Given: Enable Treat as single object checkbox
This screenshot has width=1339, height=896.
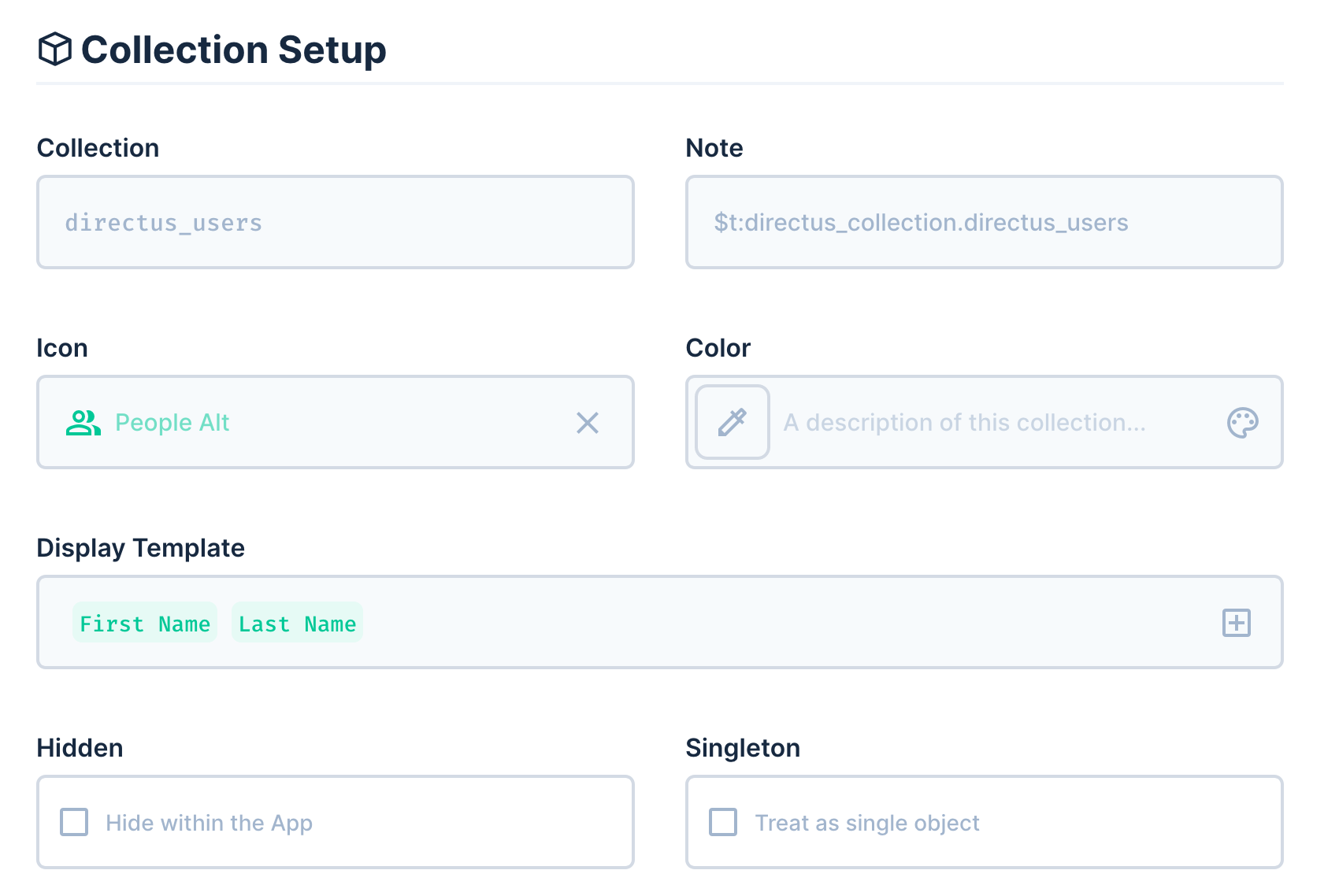Looking at the screenshot, I should 723,822.
